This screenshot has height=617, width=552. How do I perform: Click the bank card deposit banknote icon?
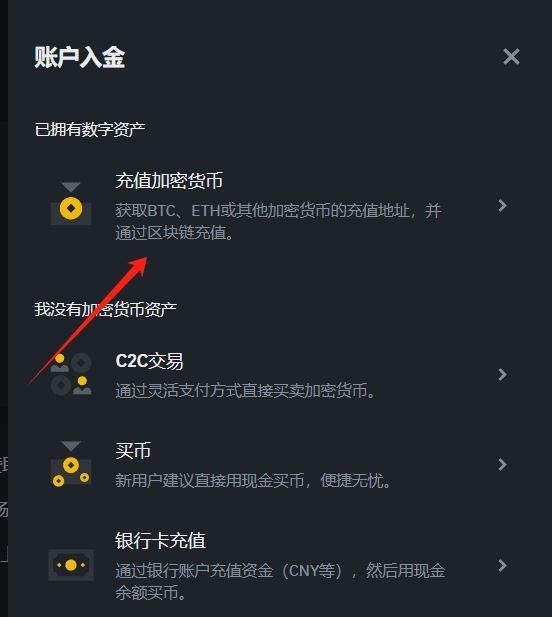[71, 565]
